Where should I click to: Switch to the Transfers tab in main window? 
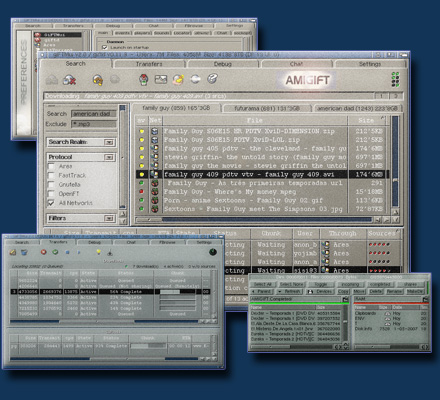149,64
